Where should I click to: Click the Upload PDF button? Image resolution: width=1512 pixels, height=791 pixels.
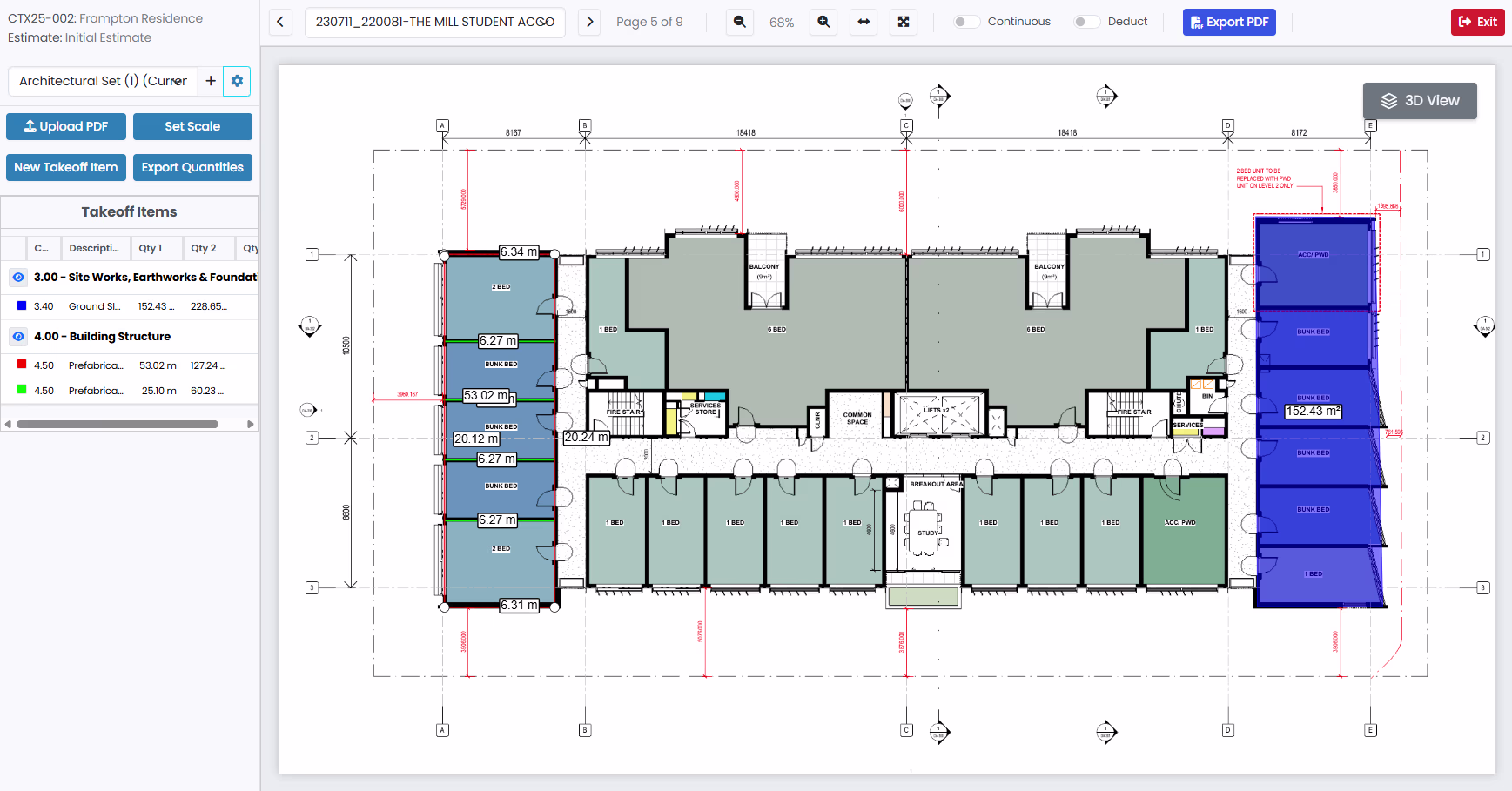pyautogui.click(x=66, y=126)
